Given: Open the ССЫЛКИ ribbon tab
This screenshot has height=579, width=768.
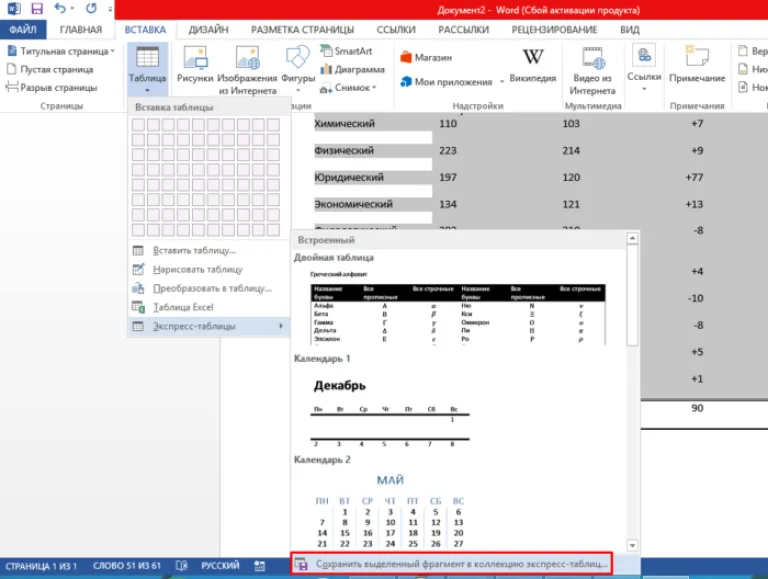Looking at the screenshot, I should pyautogui.click(x=396, y=29).
